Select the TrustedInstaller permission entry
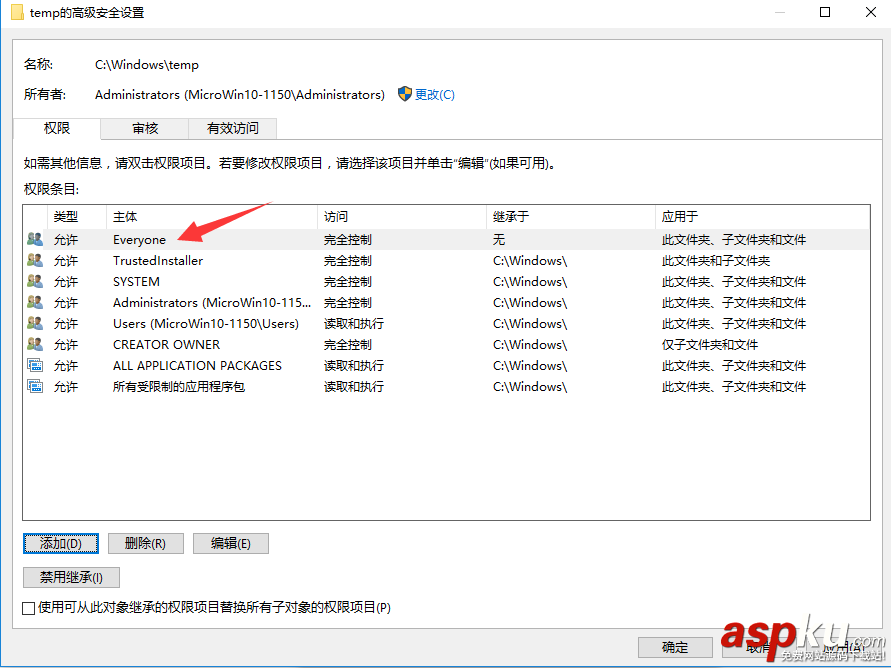The image size is (891, 668). pos(447,260)
